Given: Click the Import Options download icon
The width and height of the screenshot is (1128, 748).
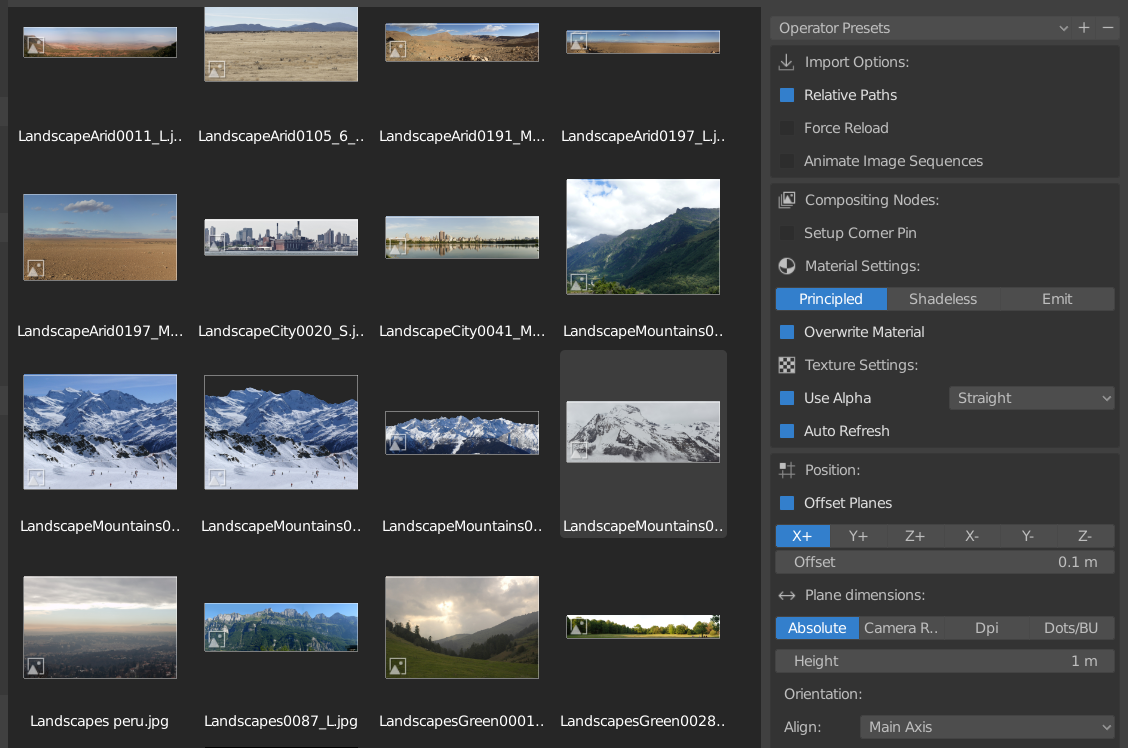Looking at the screenshot, I should pos(787,61).
